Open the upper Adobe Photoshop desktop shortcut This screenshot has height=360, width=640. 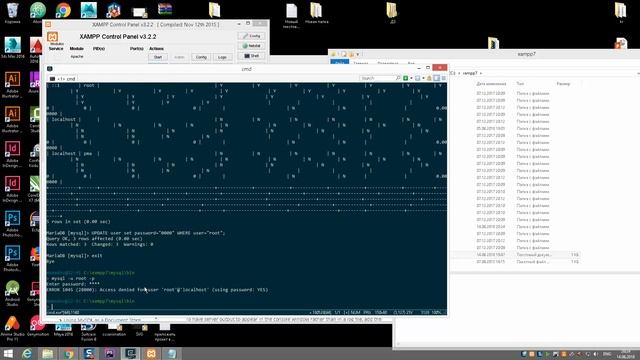click(x=12, y=224)
